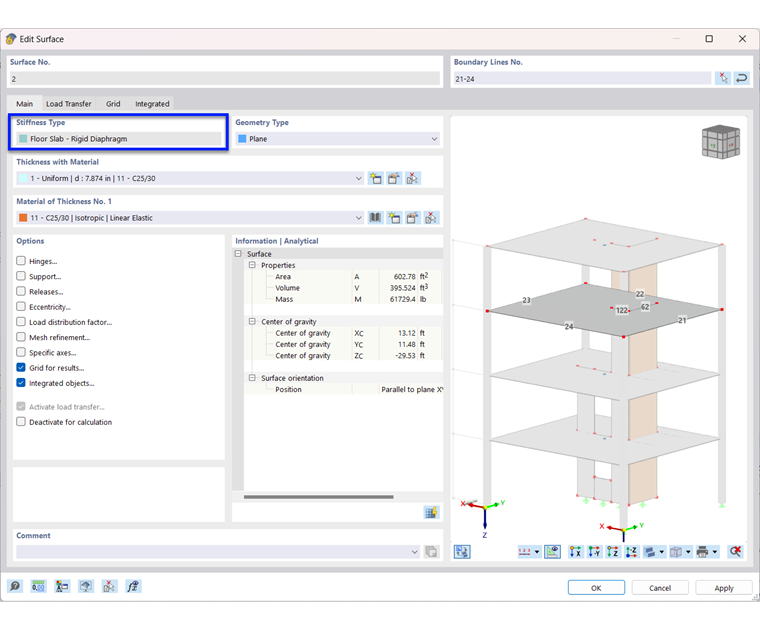Collapse the Surface tree node

pos(238,254)
